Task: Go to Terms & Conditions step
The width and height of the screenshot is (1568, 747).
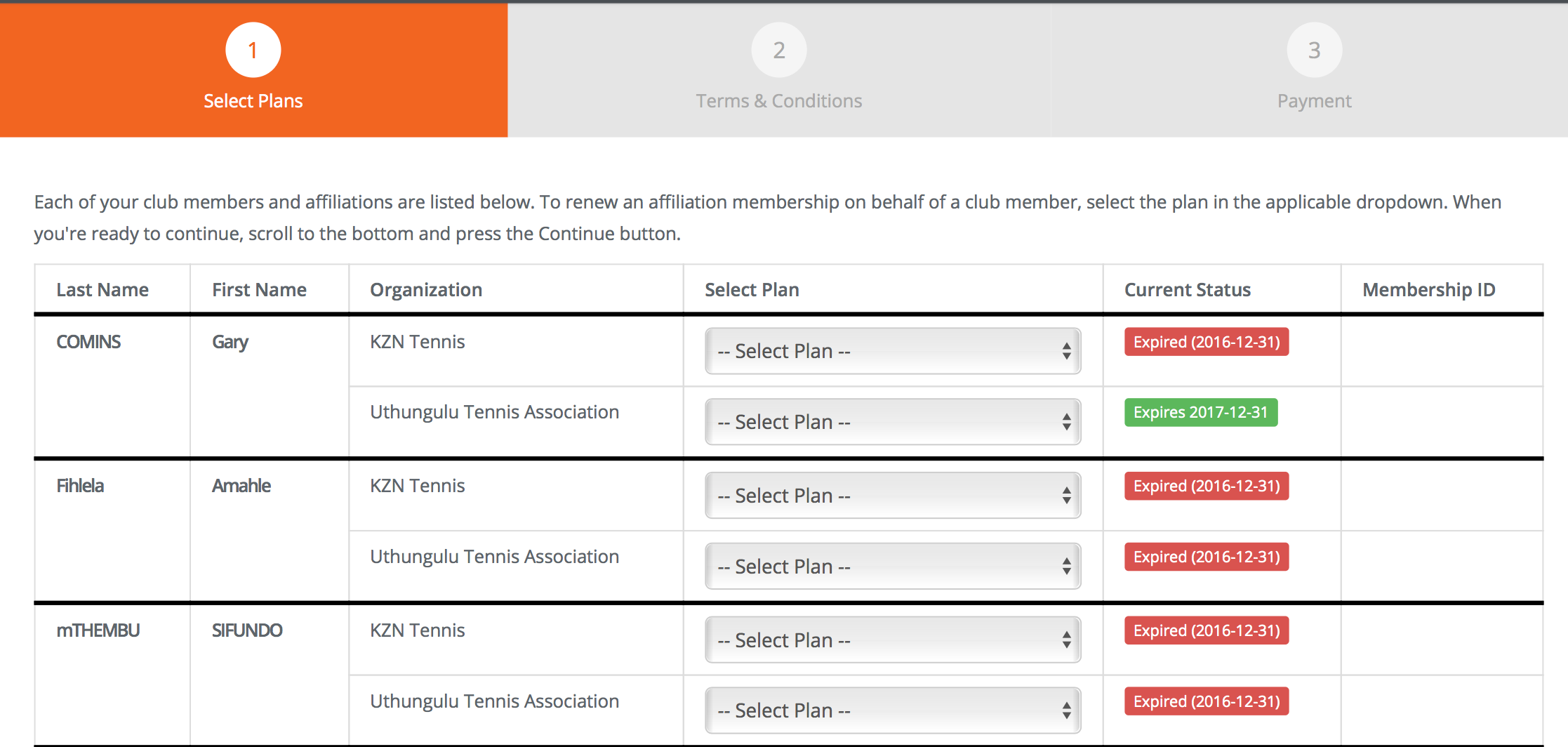Action: pyautogui.click(x=778, y=101)
